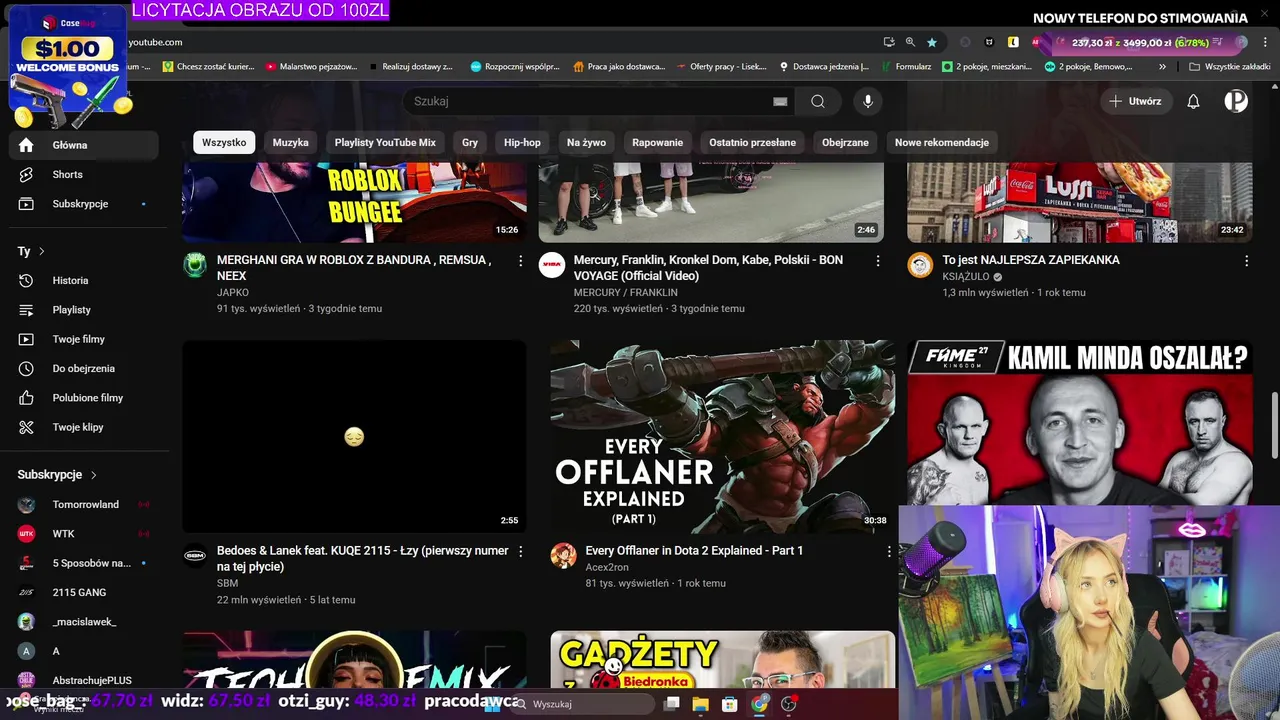
Task: Select the Muzyka filter chip
Action: coord(291,142)
